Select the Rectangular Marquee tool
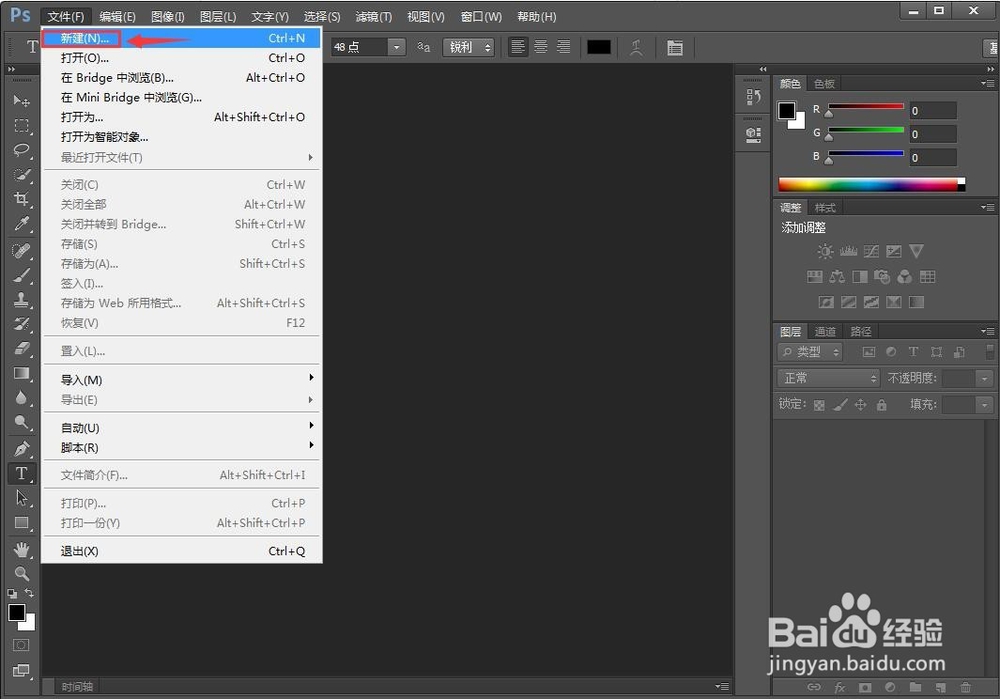Image resolution: width=1000 pixels, height=699 pixels. pyautogui.click(x=22, y=126)
